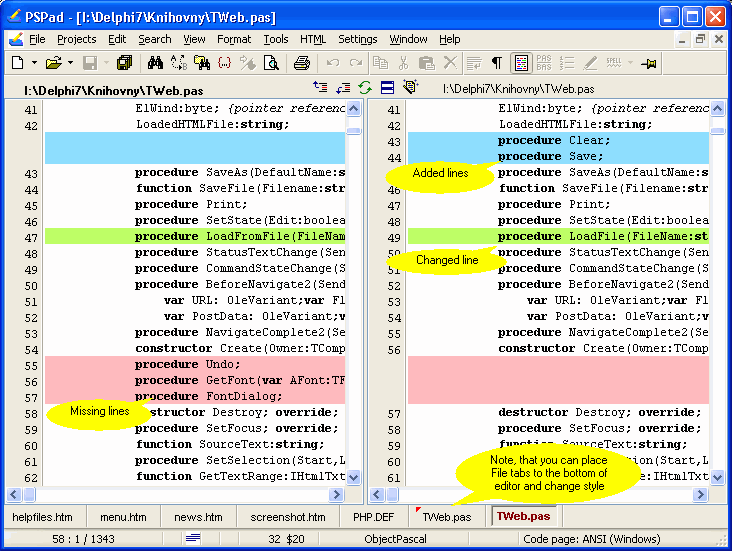Screen dimensions: 732x551
Task: Jump to previous difference arrow icon
Action: click(x=321, y=88)
